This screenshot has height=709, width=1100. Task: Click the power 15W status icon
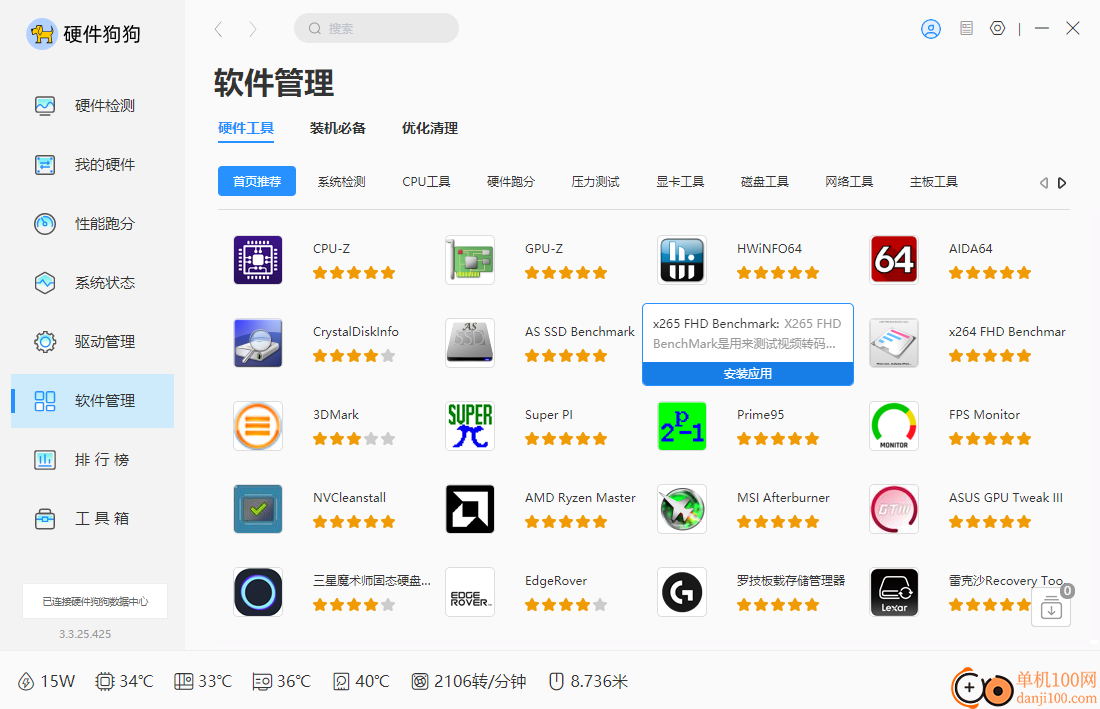click(26, 682)
